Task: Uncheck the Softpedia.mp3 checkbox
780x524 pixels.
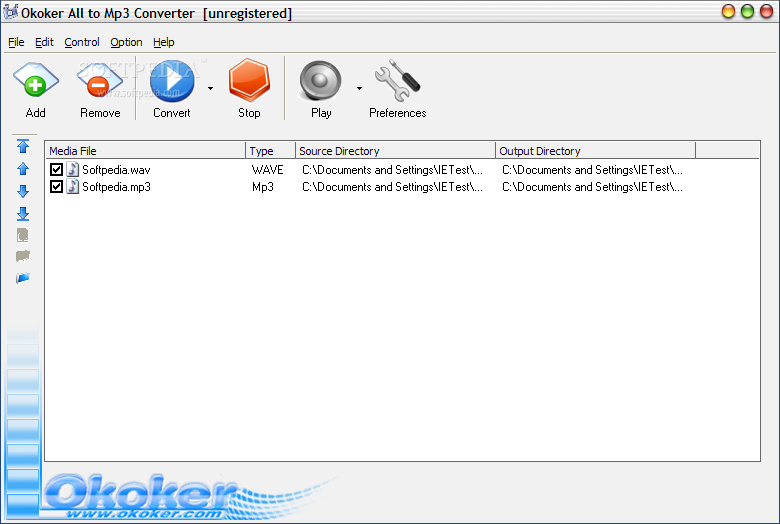Action: [56, 187]
